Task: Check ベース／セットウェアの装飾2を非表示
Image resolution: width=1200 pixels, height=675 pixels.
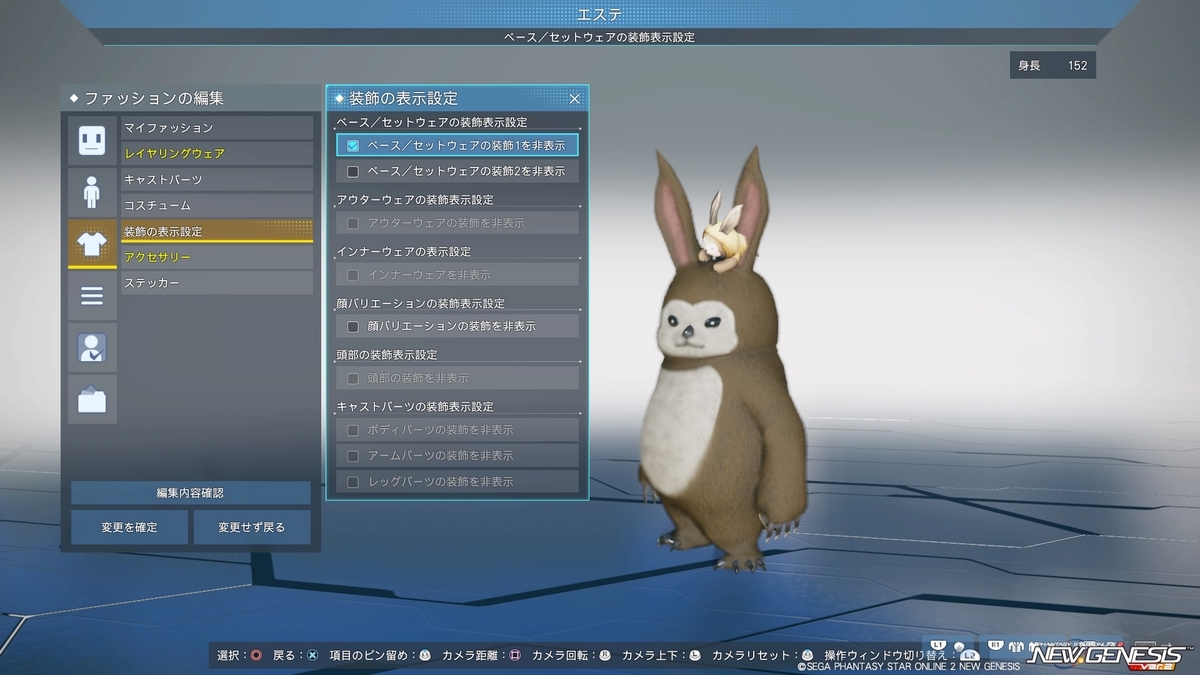Action: click(x=353, y=172)
